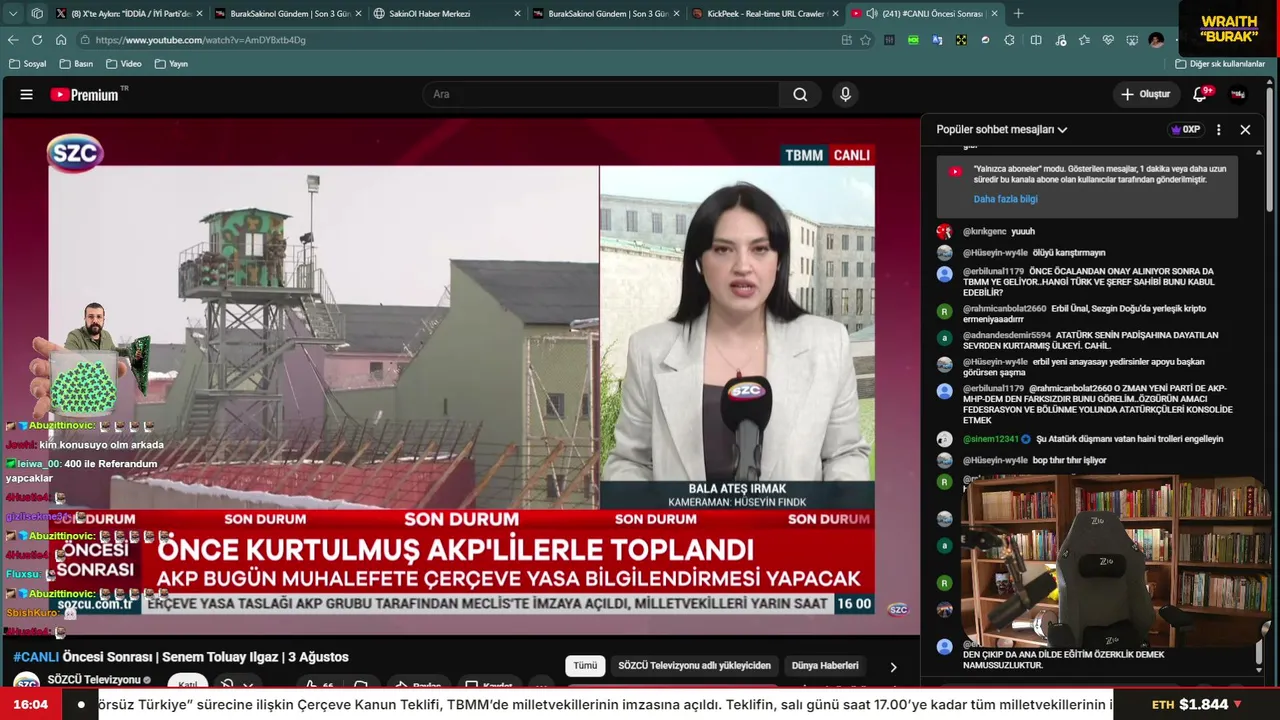The image size is (1280, 720).
Task: Click the webcam overlay of bookshelf room
Action: (x=1115, y=563)
